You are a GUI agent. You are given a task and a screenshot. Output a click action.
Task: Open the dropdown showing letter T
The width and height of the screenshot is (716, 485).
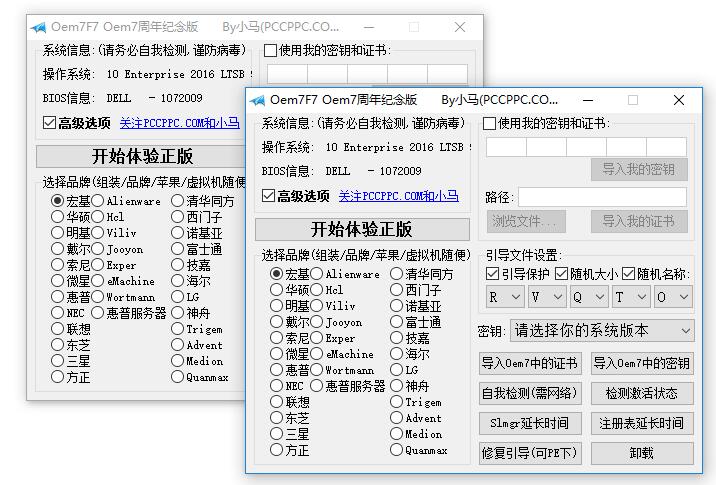(631, 297)
